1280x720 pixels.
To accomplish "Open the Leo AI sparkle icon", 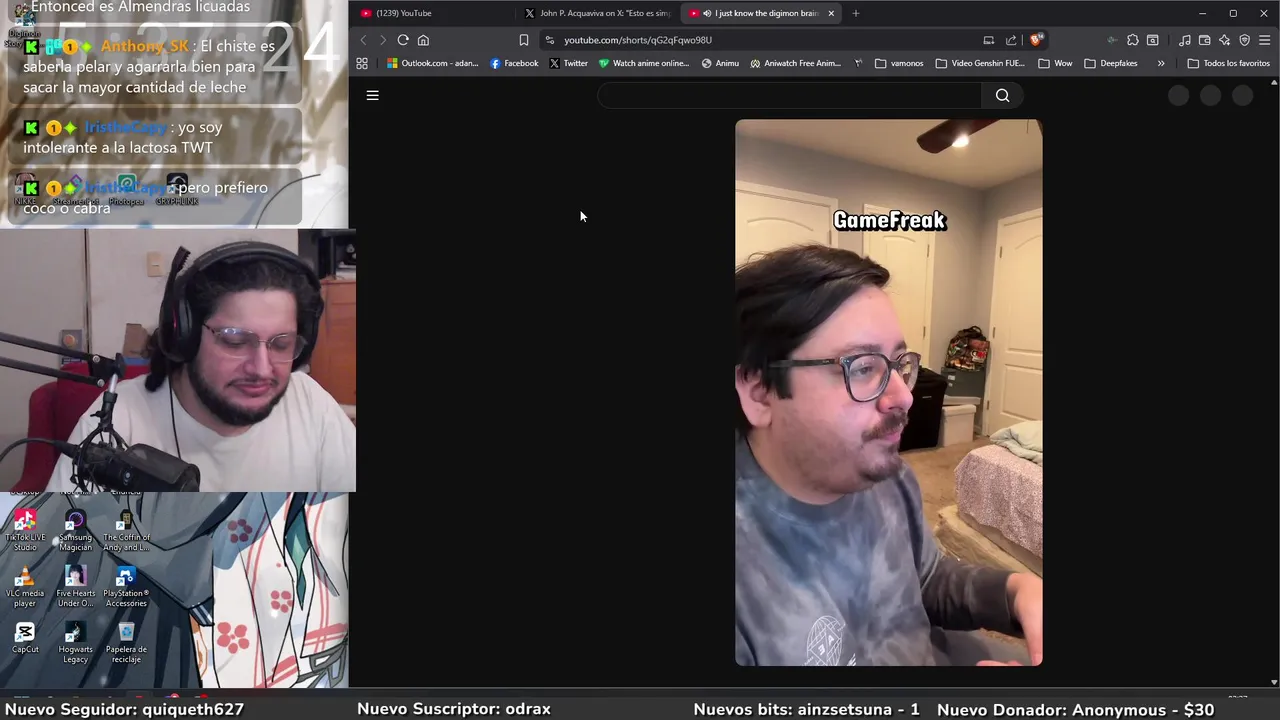I will click(1225, 40).
